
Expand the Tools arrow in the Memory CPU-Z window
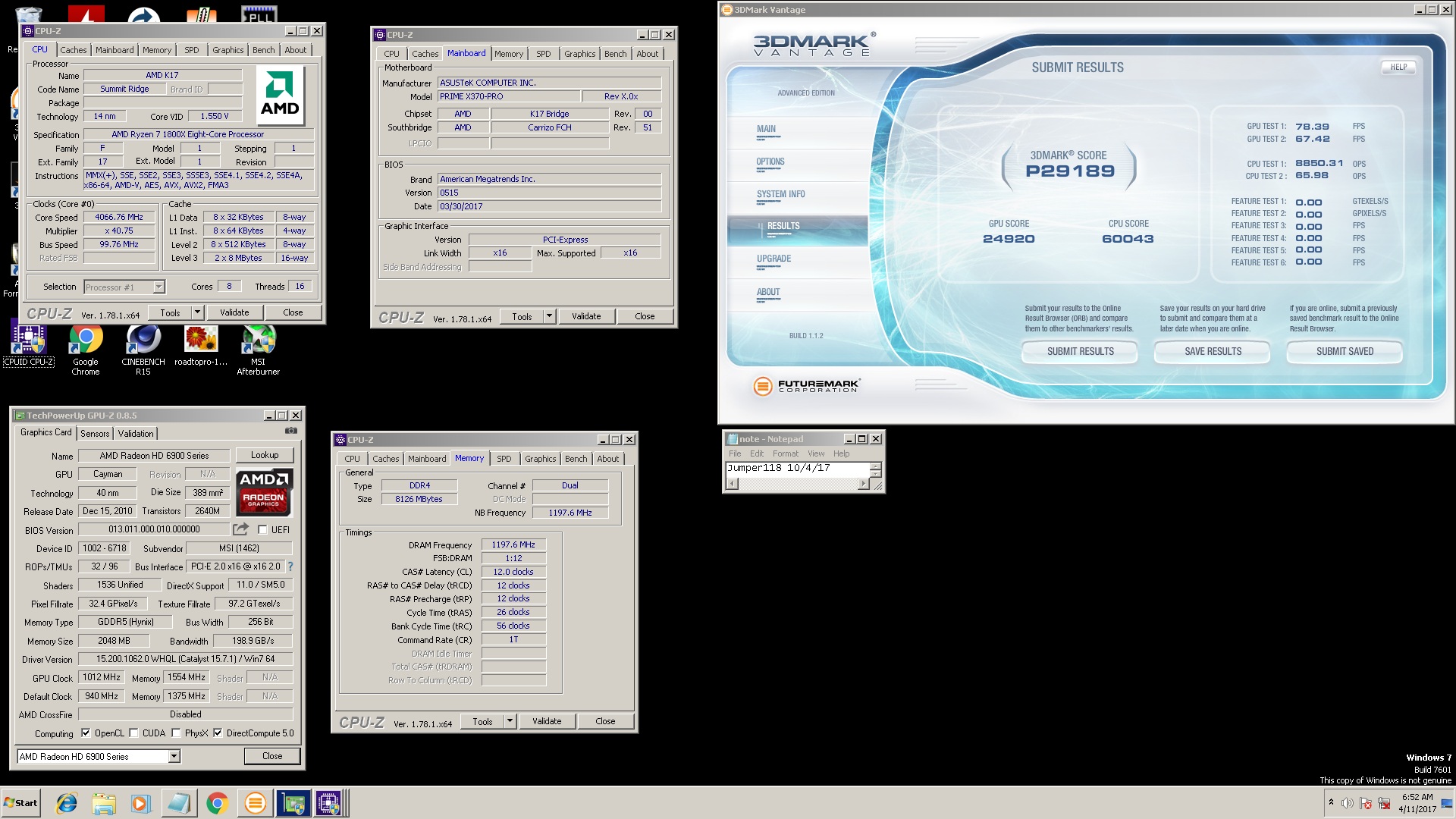coord(510,721)
